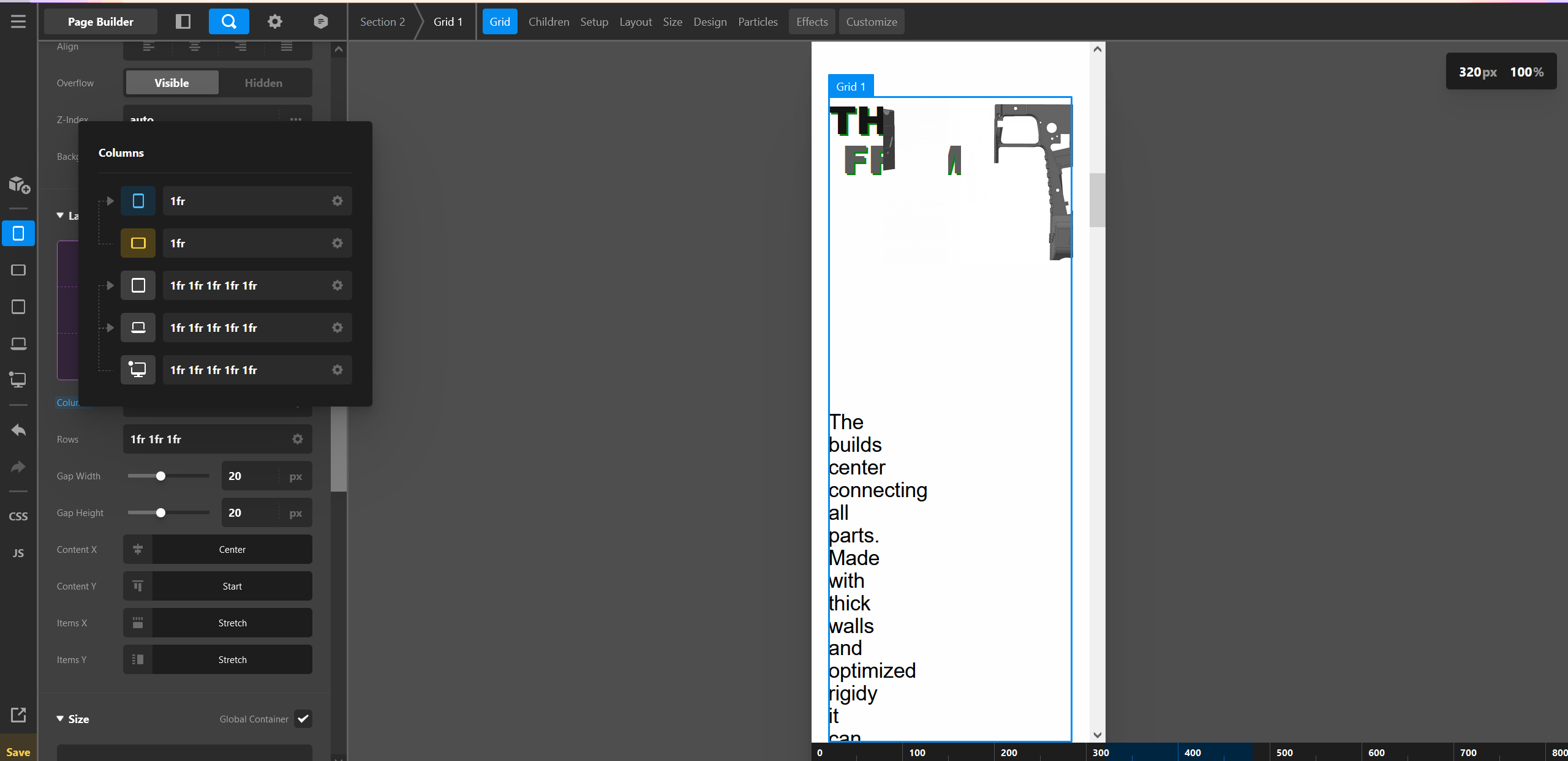1568x761 pixels.
Task: Open the hamburger menu icon
Action: click(18, 21)
